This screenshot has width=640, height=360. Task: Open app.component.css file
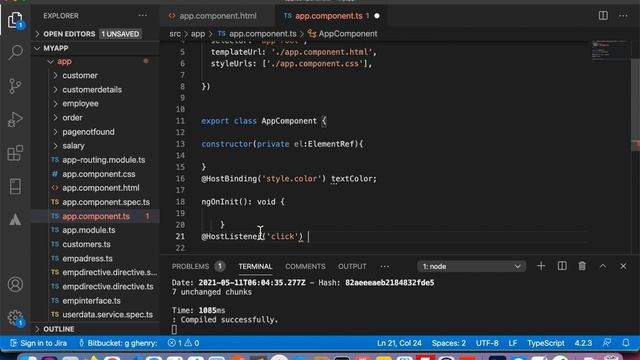pyautogui.click(x=96, y=174)
